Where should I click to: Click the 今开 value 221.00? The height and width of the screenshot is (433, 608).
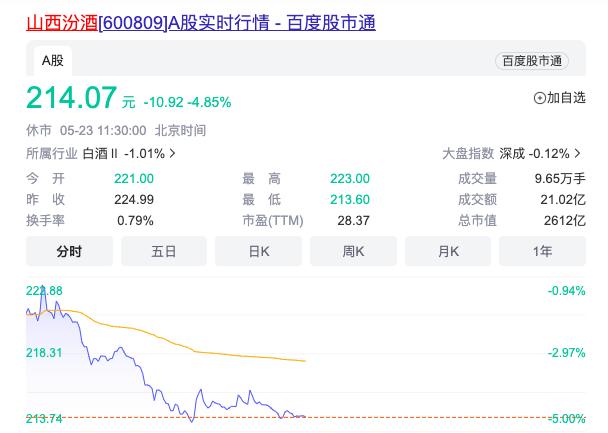pyautogui.click(x=134, y=179)
